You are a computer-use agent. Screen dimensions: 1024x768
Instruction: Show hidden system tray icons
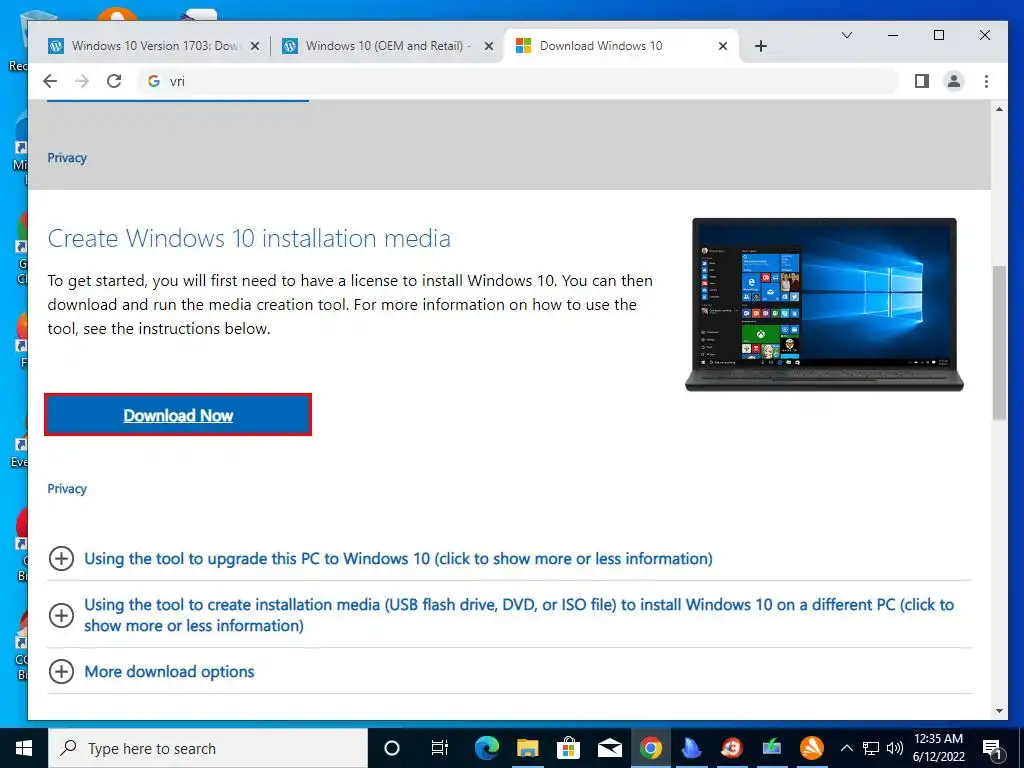846,748
